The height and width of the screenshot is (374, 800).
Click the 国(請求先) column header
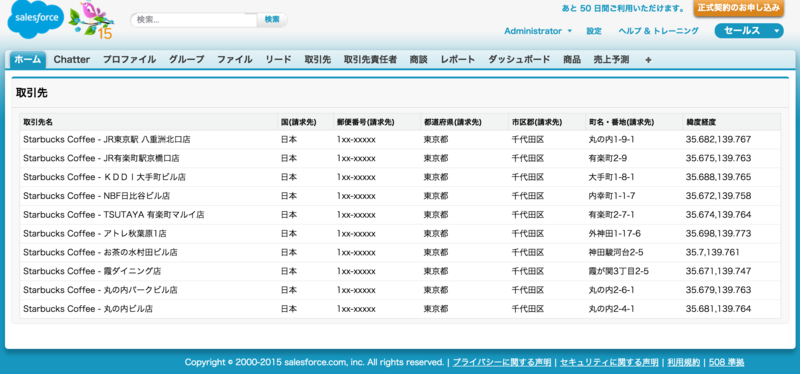[305, 122]
